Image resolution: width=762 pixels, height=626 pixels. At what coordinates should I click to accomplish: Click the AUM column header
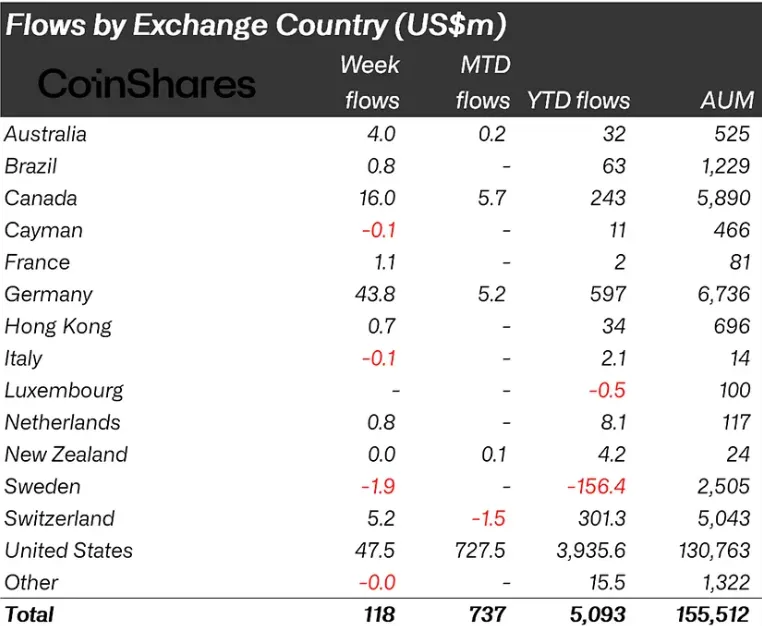(727, 101)
